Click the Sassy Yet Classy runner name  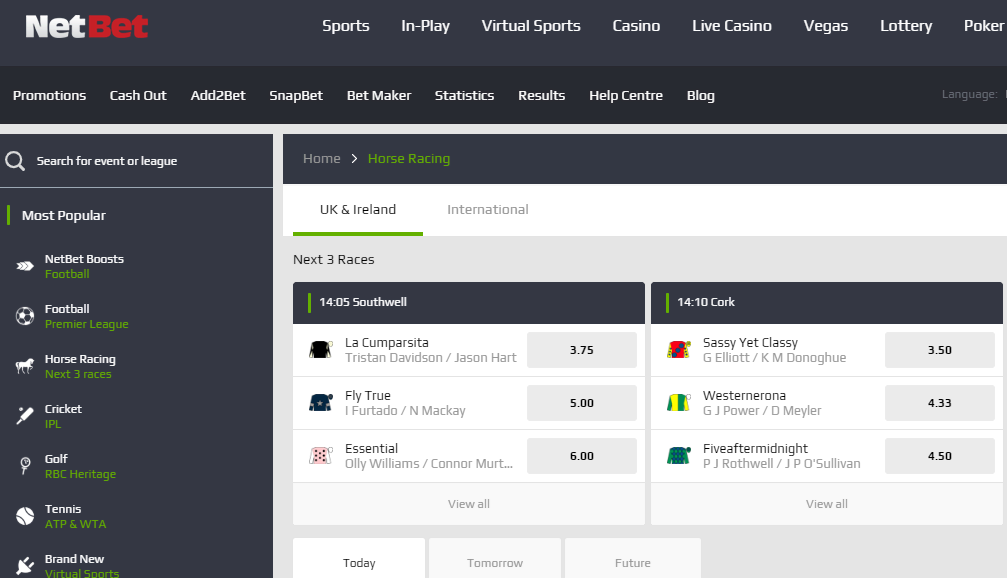click(750, 342)
